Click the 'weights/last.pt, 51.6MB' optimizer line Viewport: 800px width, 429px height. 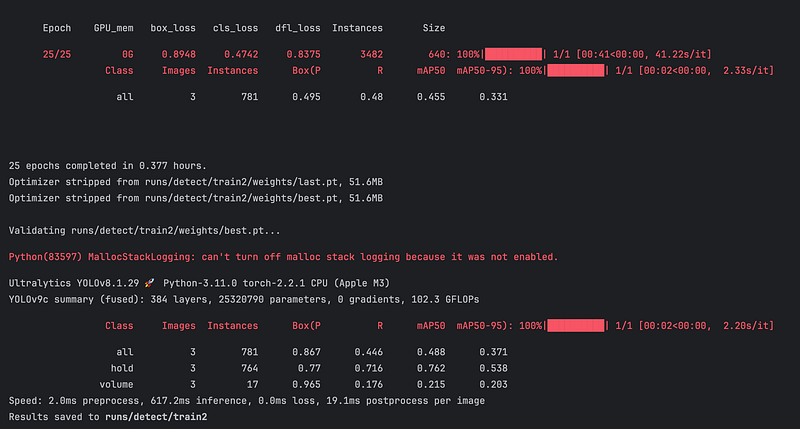point(196,182)
